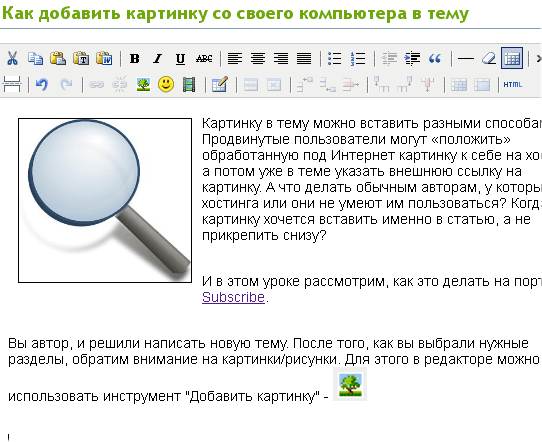
Task: Click the Paste clipboard icon
Action: tap(58, 58)
